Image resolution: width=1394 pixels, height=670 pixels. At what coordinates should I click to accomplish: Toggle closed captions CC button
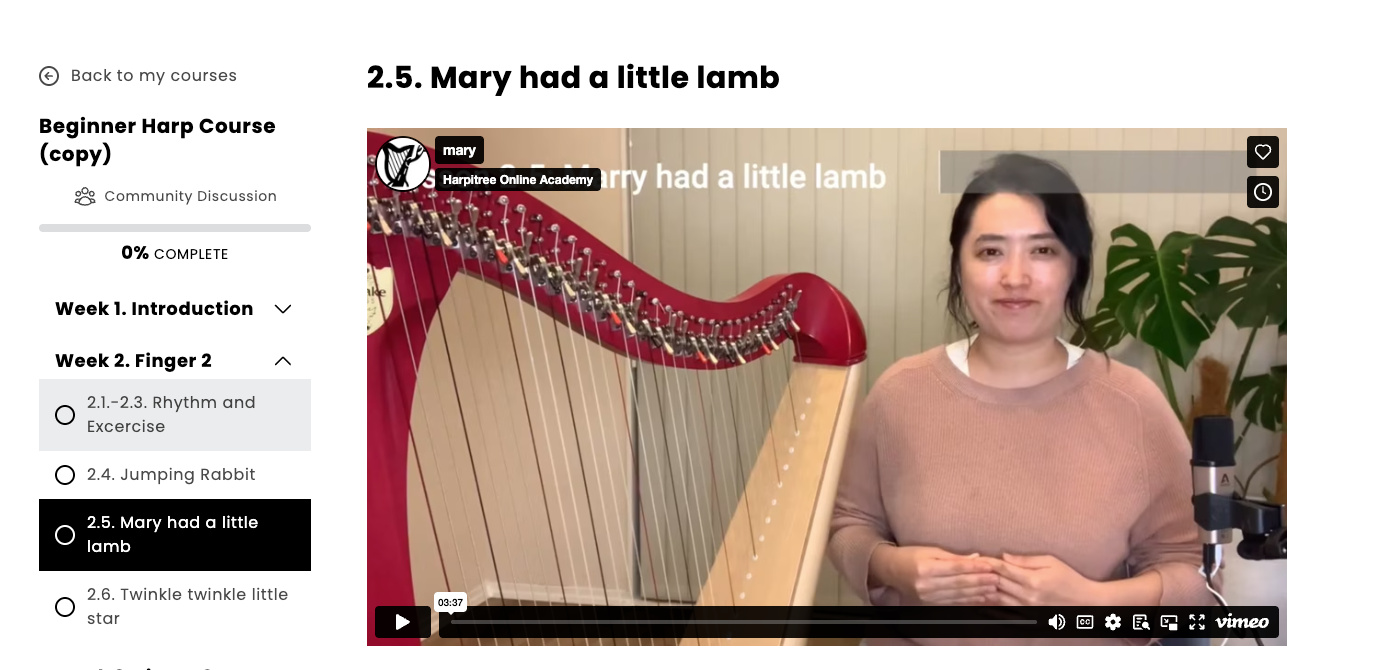pyautogui.click(x=1085, y=622)
